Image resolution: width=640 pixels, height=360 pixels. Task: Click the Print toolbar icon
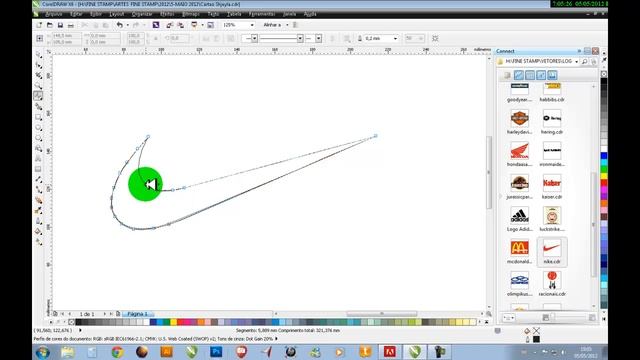pos(71,25)
